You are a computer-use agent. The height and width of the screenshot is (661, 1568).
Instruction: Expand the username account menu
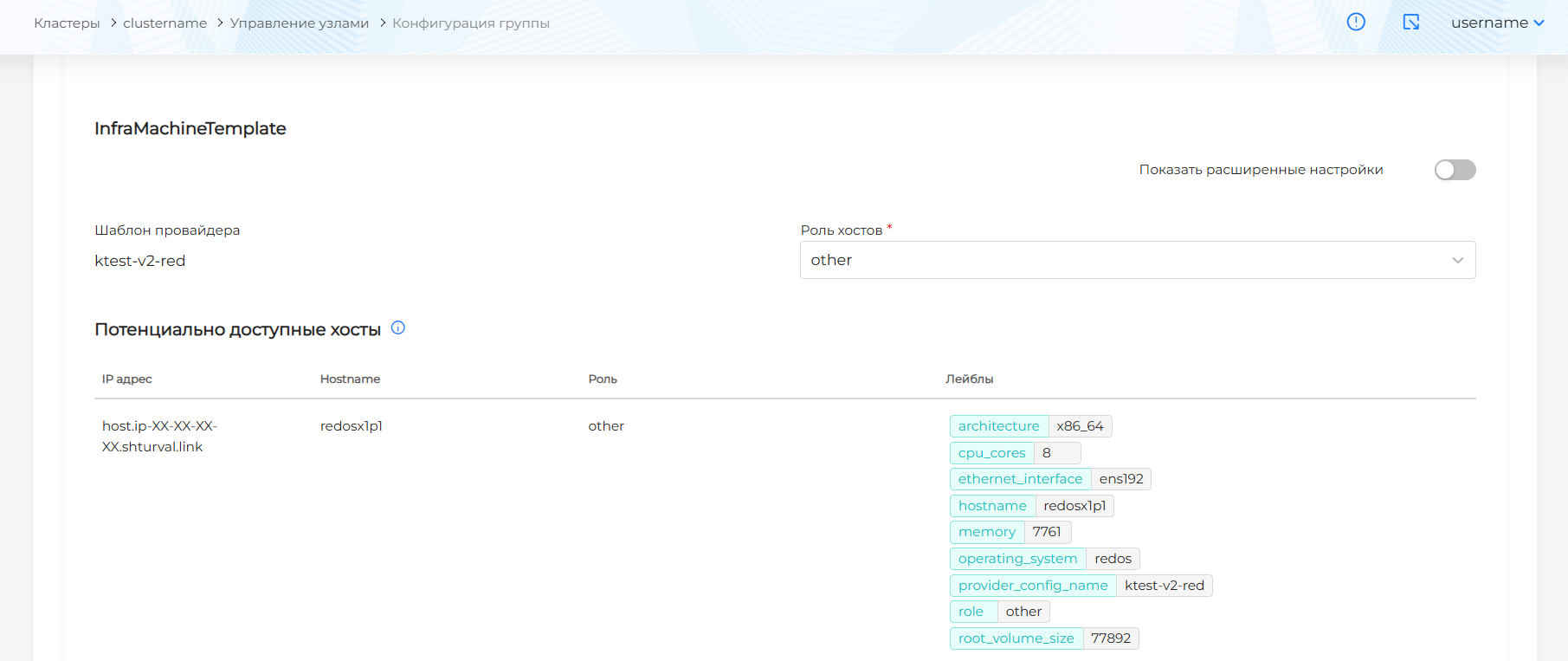pyautogui.click(x=1497, y=23)
